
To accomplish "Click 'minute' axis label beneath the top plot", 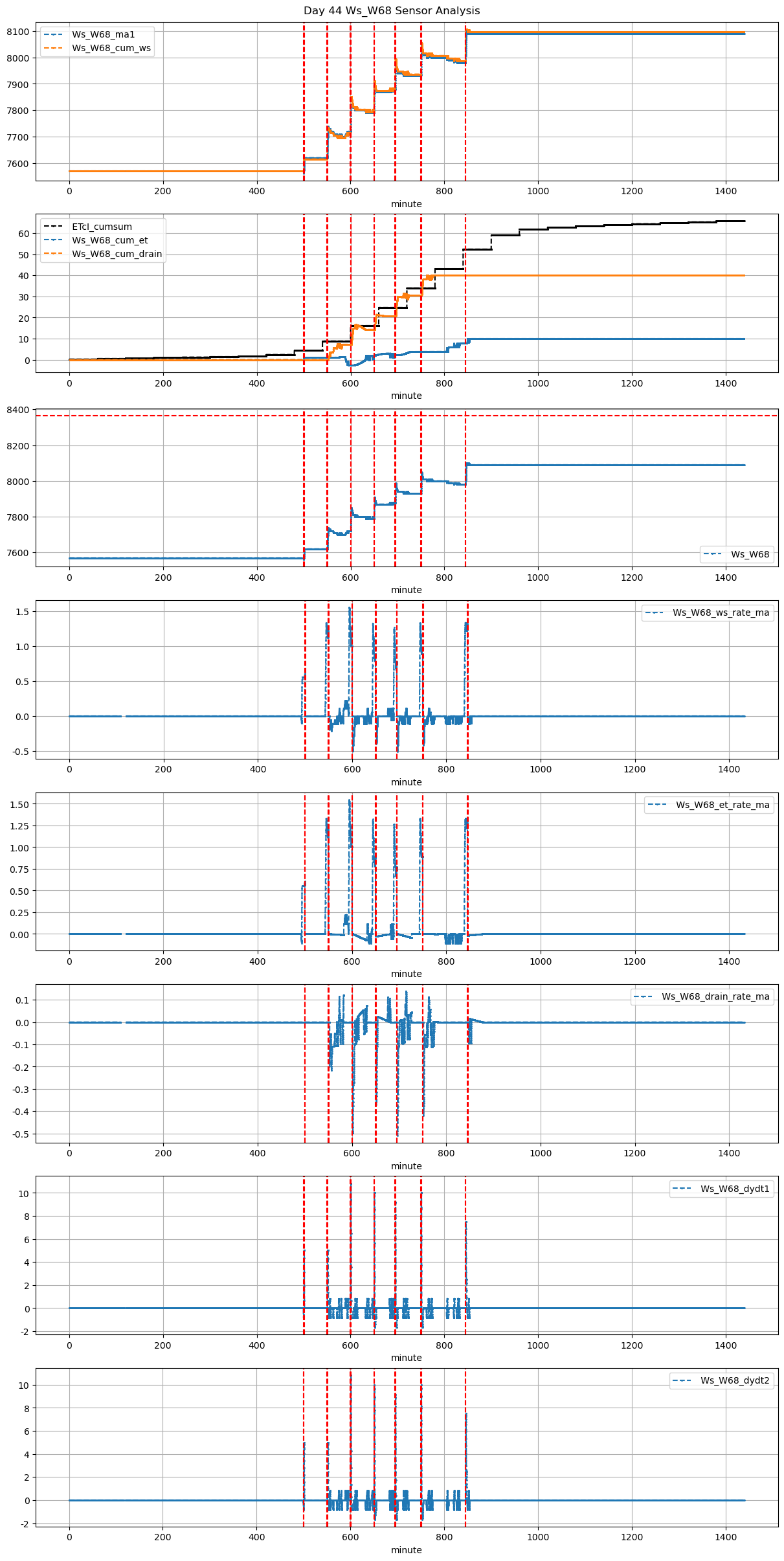I will (406, 204).
